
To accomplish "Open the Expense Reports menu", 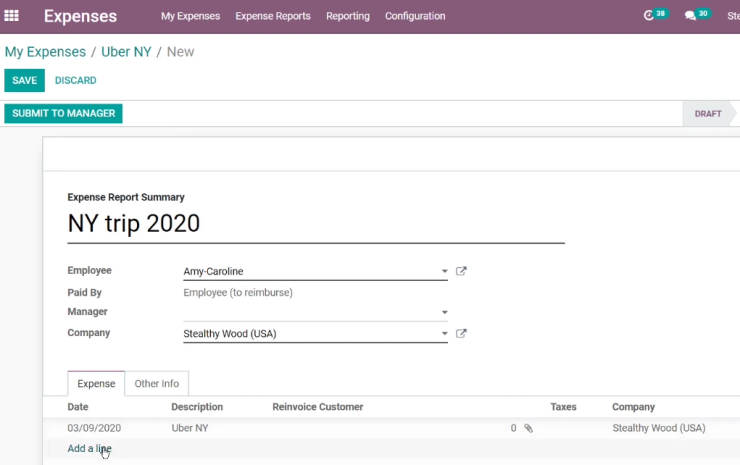I will (x=273, y=16).
